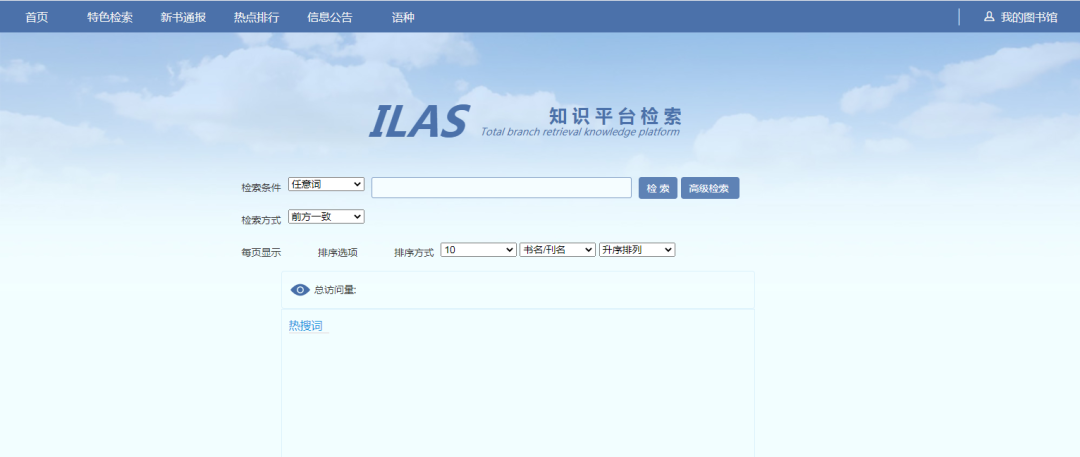Click the 热搜词 heading
The height and width of the screenshot is (457, 1080).
click(306, 326)
